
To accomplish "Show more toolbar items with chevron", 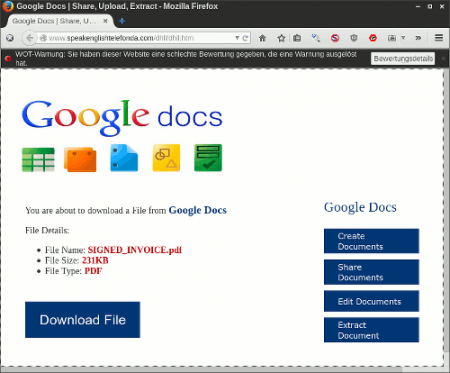I will (x=418, y=38).
